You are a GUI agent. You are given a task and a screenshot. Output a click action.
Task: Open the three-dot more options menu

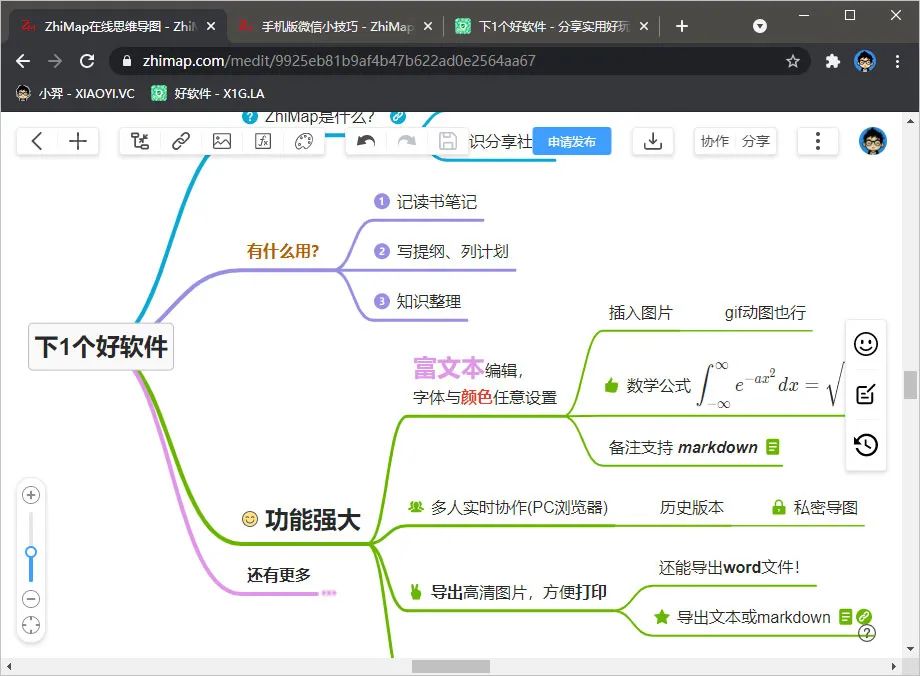click(818, 141)
